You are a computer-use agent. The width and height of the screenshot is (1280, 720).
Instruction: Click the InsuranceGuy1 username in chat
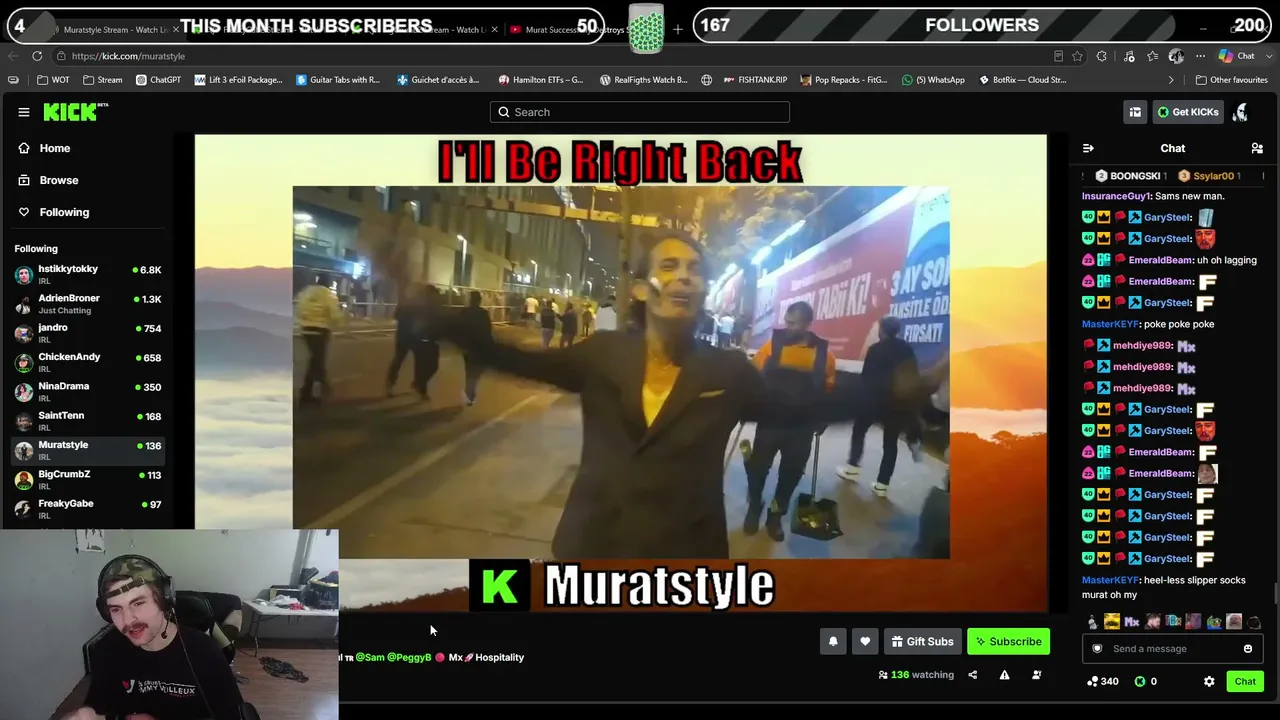[1116, 196]
